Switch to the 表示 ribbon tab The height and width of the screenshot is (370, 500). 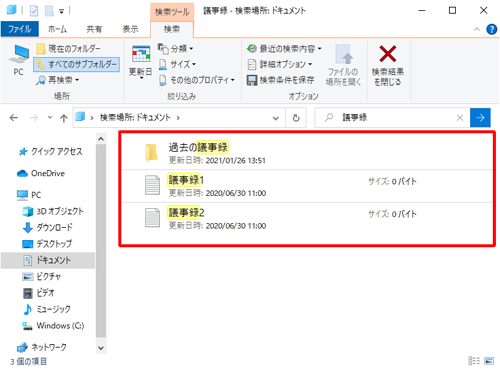click(130, 29)
